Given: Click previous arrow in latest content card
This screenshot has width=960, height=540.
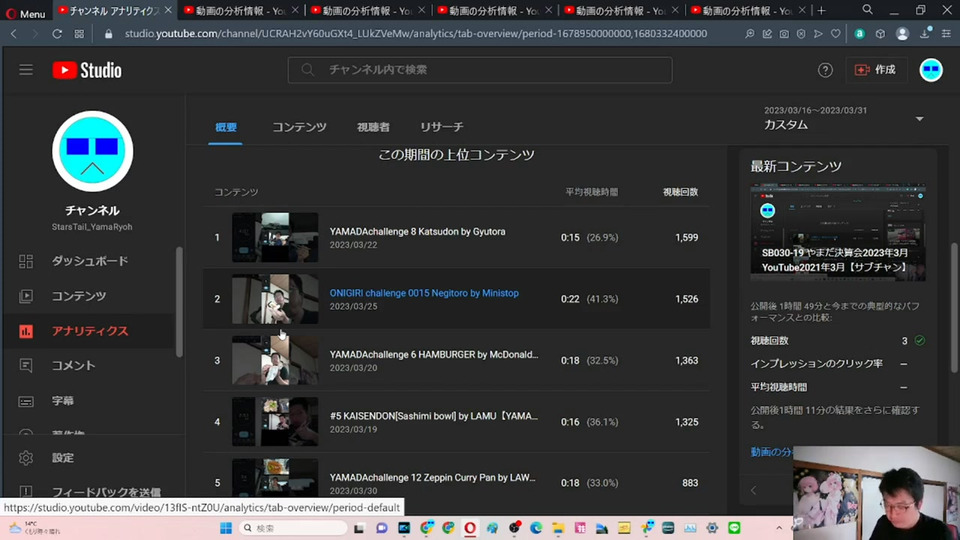Looking at the screenshot, I should click(754, 490).
